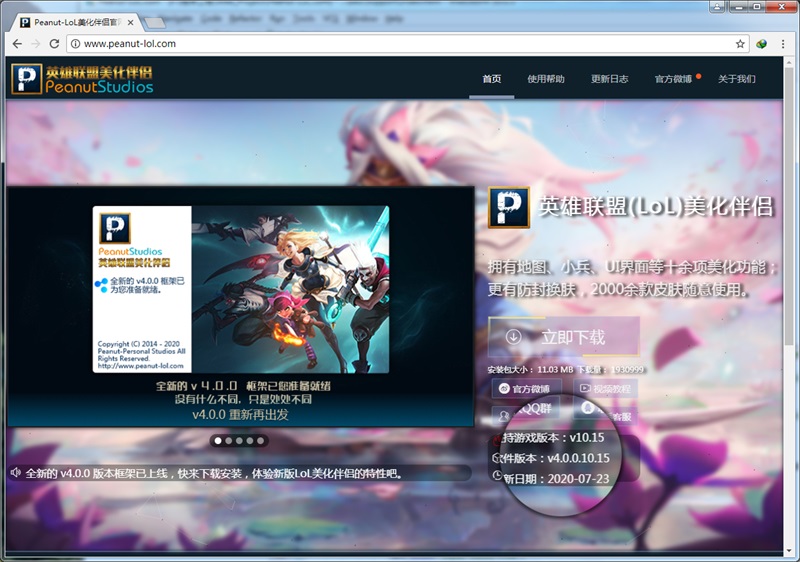Open the 客服 customer service button
The width and height of the screenshot is (800, 562).
[x=606, y=412]
